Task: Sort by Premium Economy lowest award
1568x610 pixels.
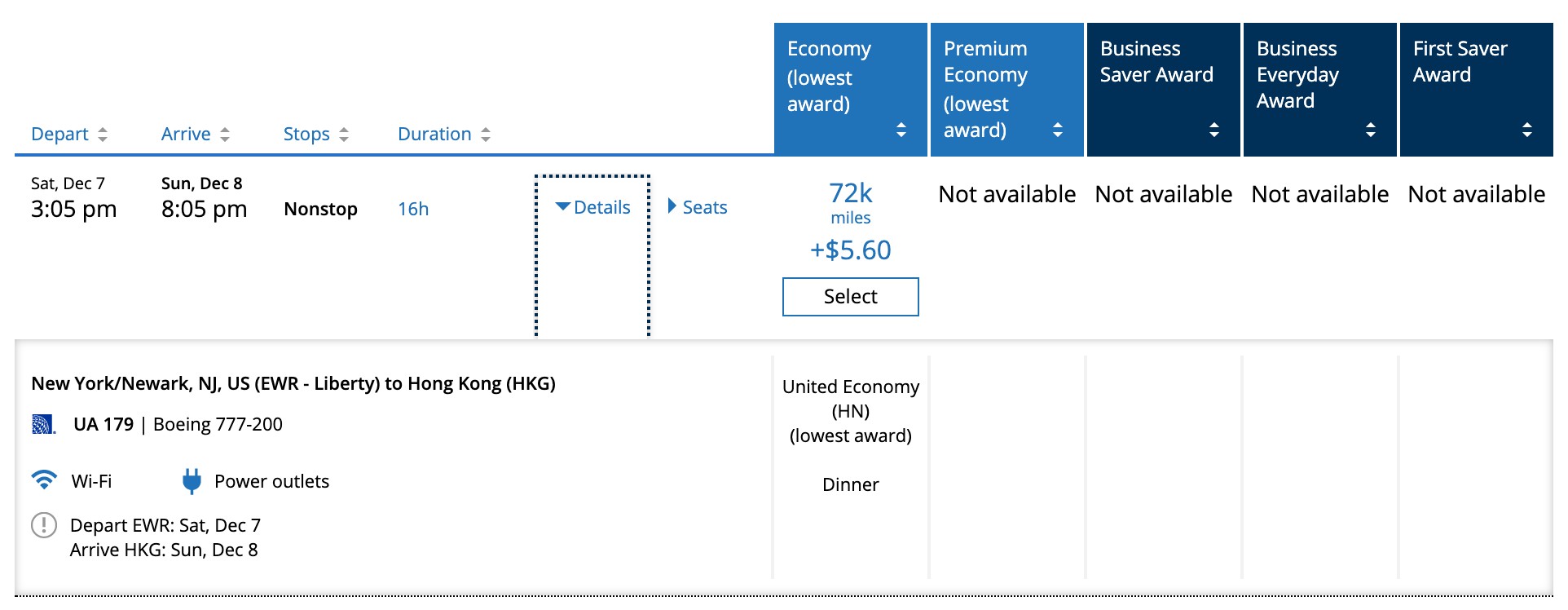Action: pyautogui.click(x=1058, y=130)
